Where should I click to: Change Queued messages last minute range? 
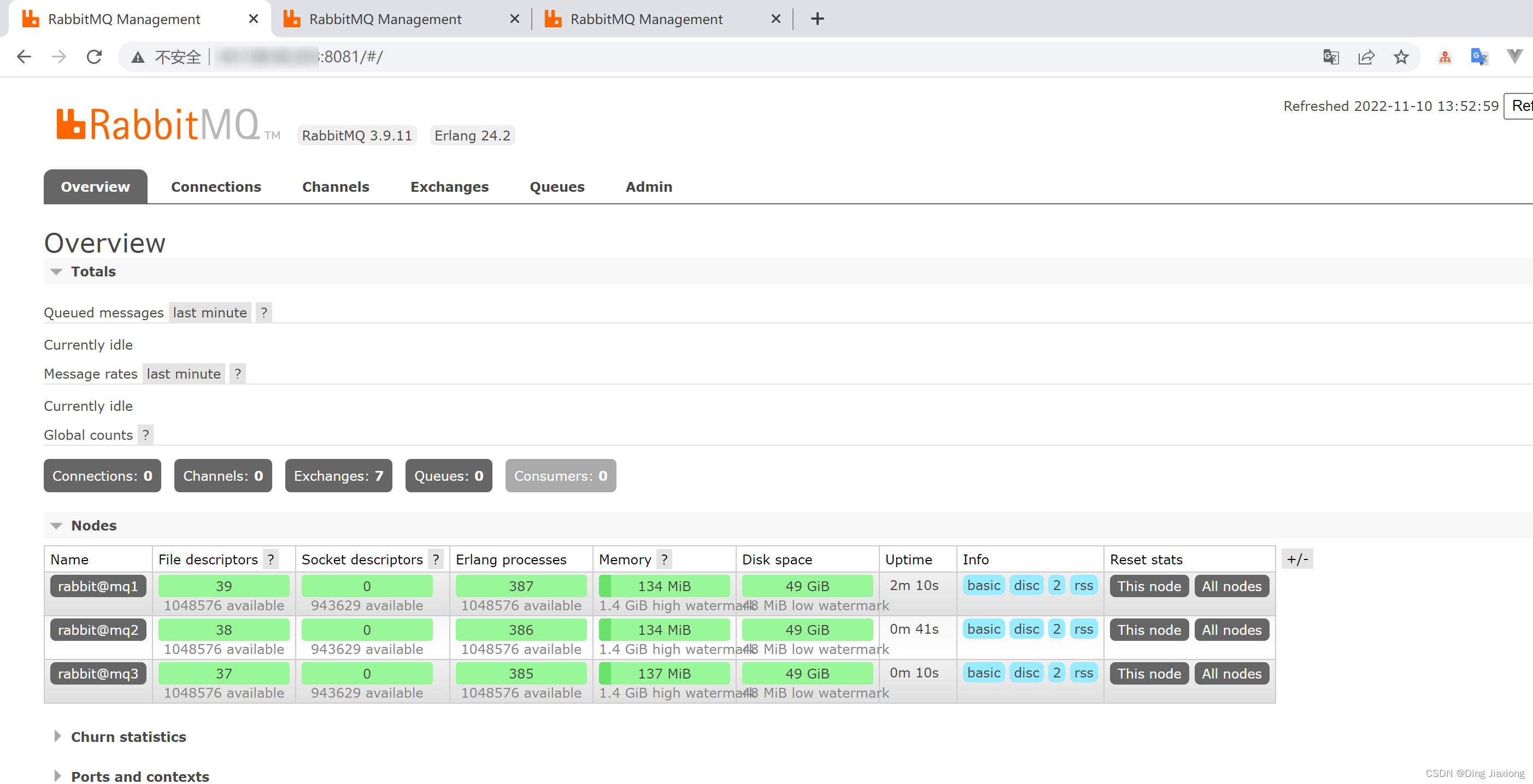pos(210,313)
